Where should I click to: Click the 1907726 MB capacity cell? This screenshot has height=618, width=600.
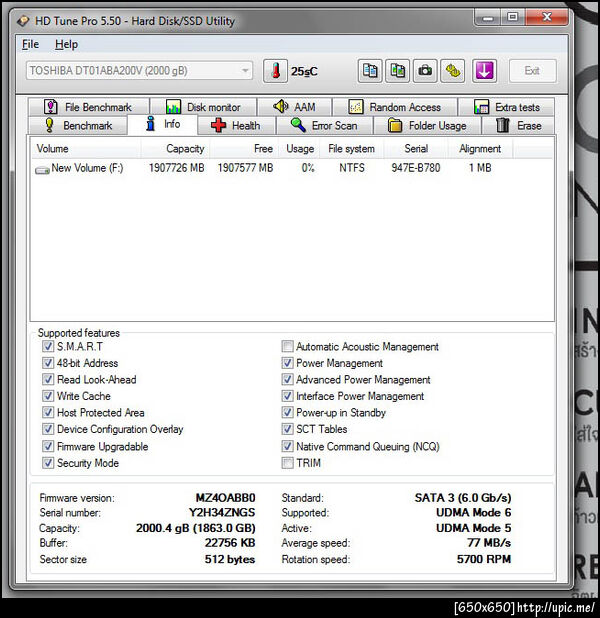point(177,168)
